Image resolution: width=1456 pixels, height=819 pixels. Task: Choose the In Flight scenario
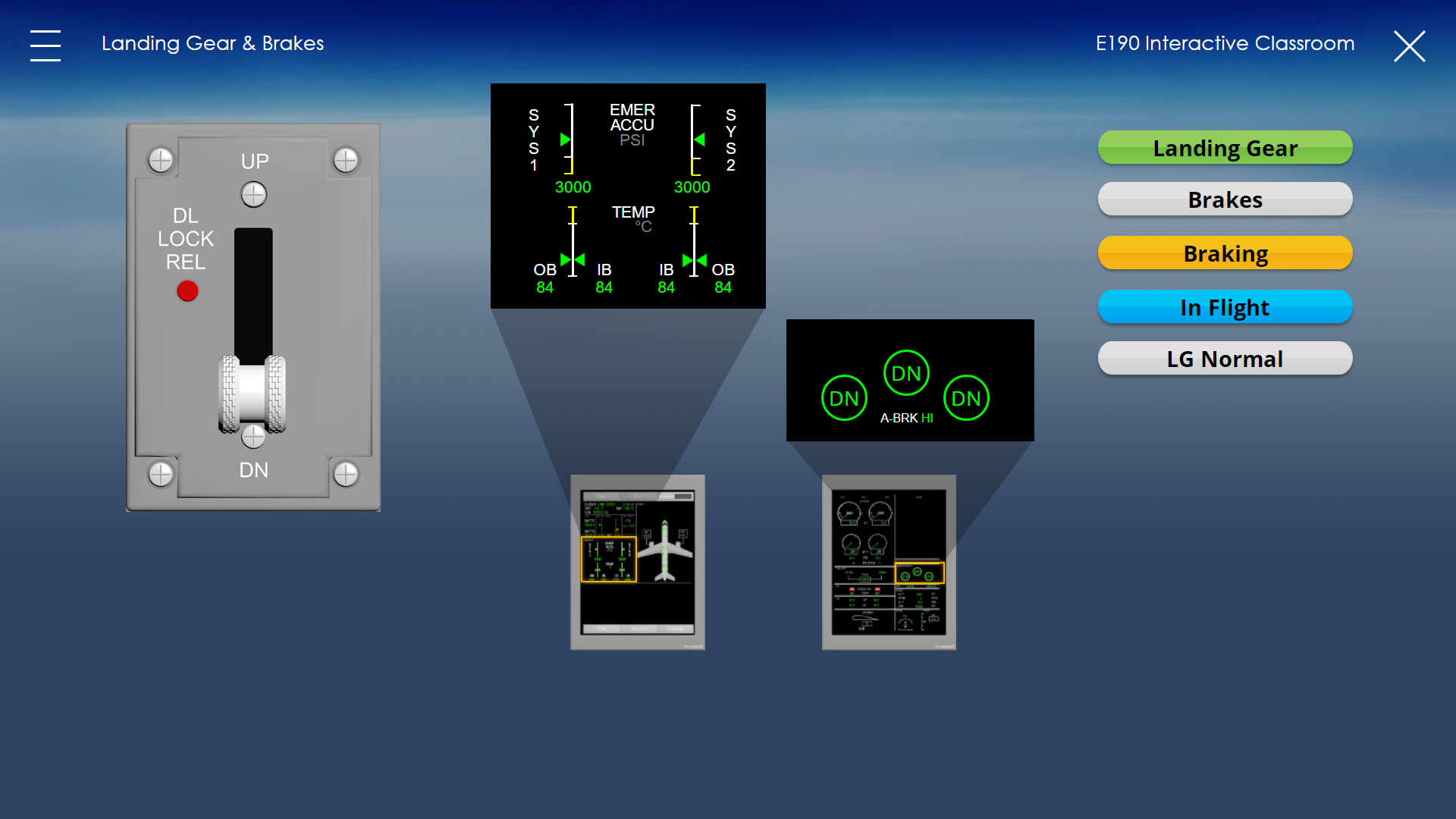1225,307
